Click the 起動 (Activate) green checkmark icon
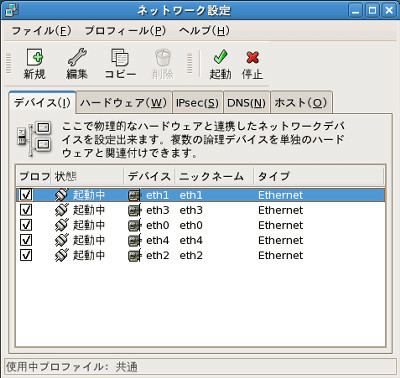Screen dimensions: 400x378 click(220, 57)
